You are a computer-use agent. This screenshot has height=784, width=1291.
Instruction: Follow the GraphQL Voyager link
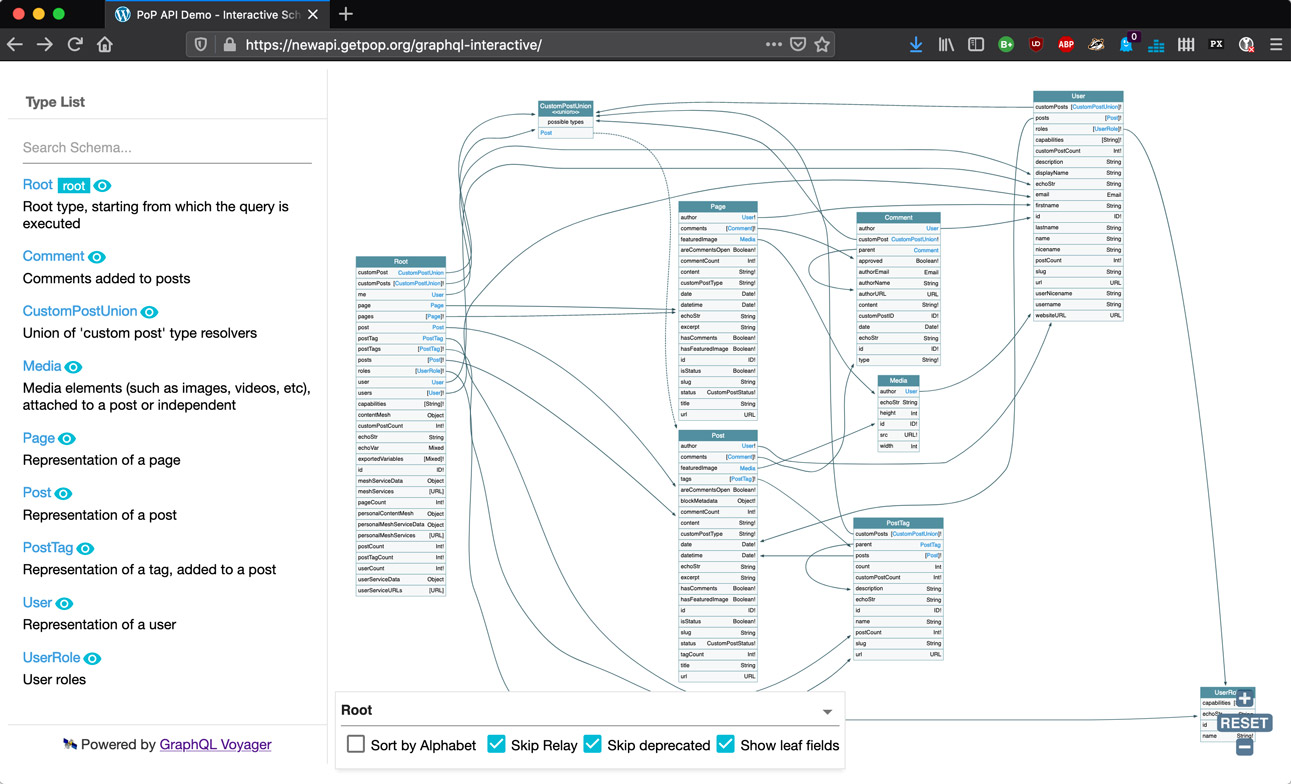[215, 745]
